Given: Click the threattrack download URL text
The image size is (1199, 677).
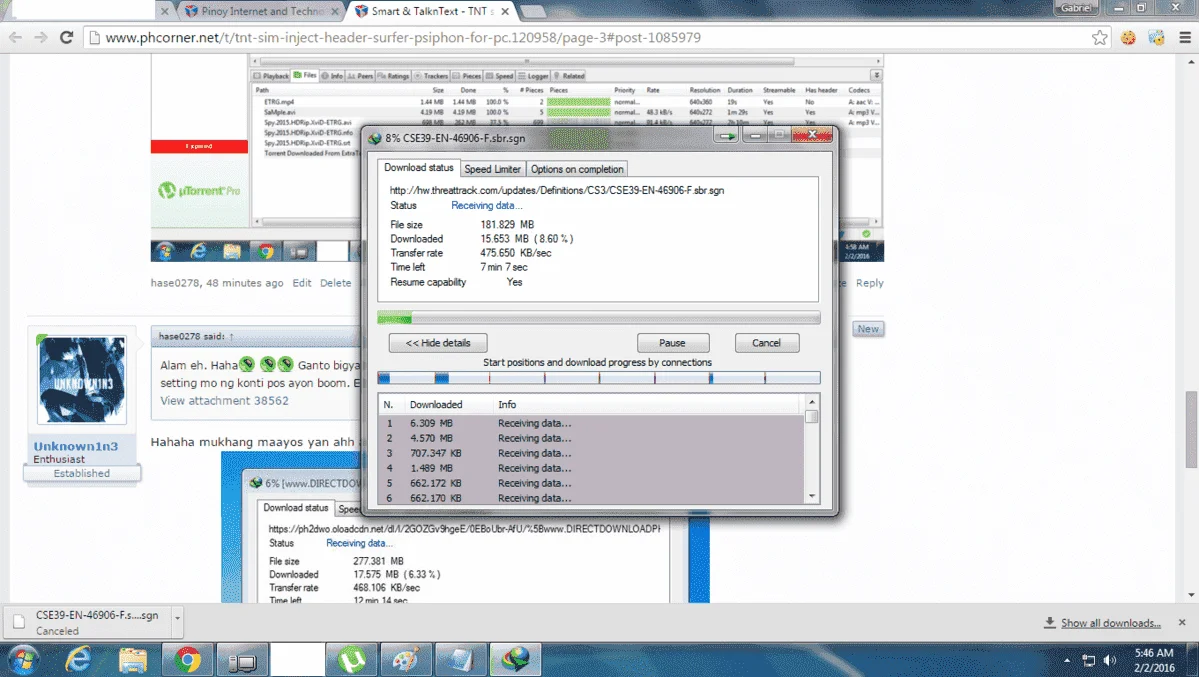Looking at the screenshot, I should pos(557,190).
